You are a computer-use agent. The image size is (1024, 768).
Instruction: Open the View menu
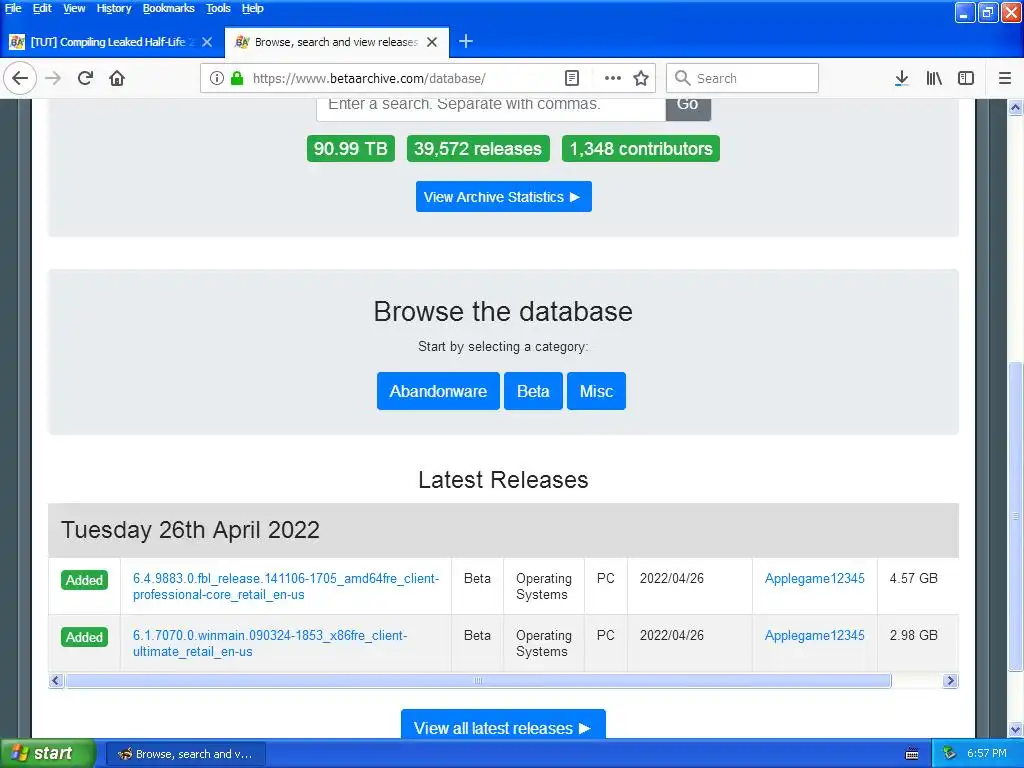pyautogui.click(x=74, y=8)
